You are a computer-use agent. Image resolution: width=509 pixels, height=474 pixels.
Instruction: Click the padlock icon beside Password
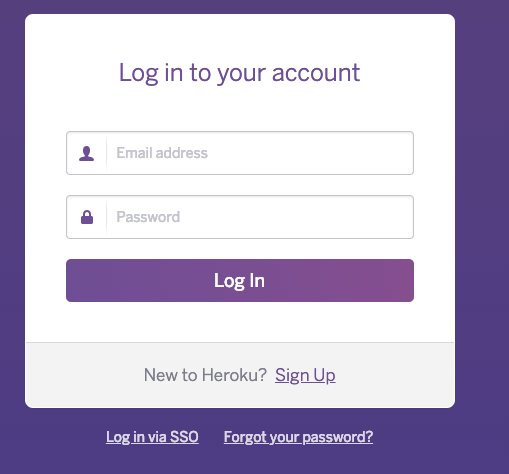point(87,217)
